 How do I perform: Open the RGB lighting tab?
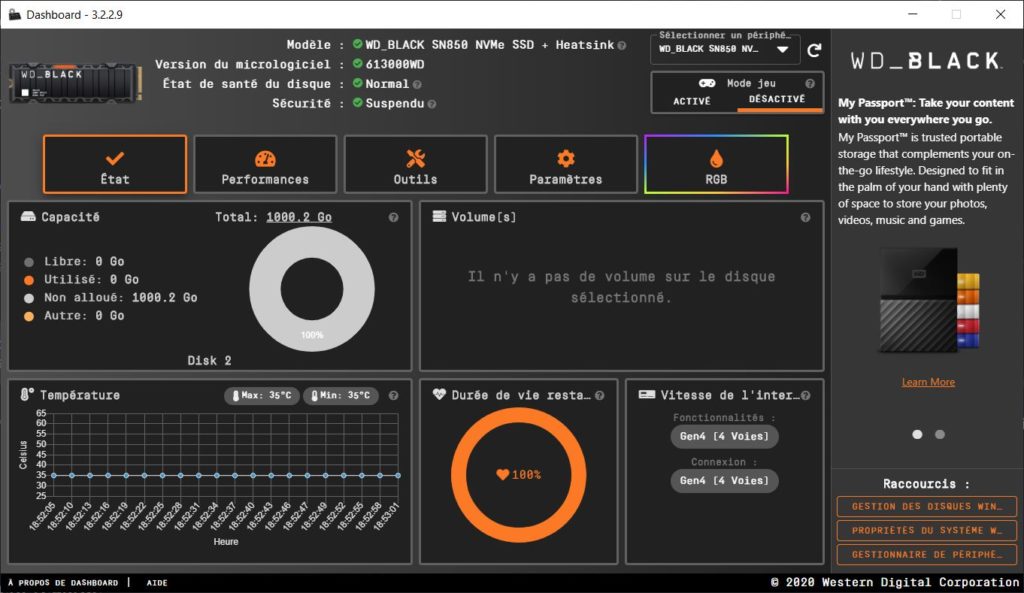click(716, 165)
